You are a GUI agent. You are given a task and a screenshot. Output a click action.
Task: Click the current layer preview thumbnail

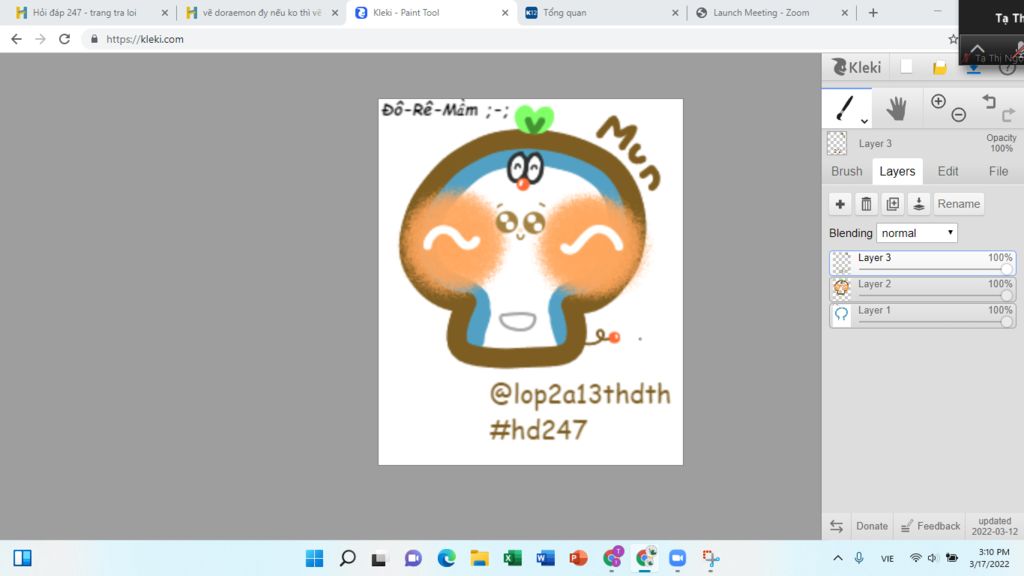[x=837, y=144]
